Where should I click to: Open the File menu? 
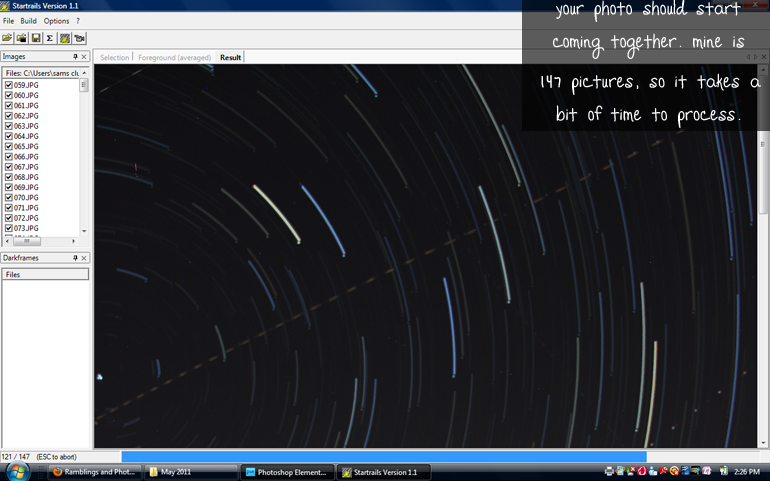pos(8,21)
